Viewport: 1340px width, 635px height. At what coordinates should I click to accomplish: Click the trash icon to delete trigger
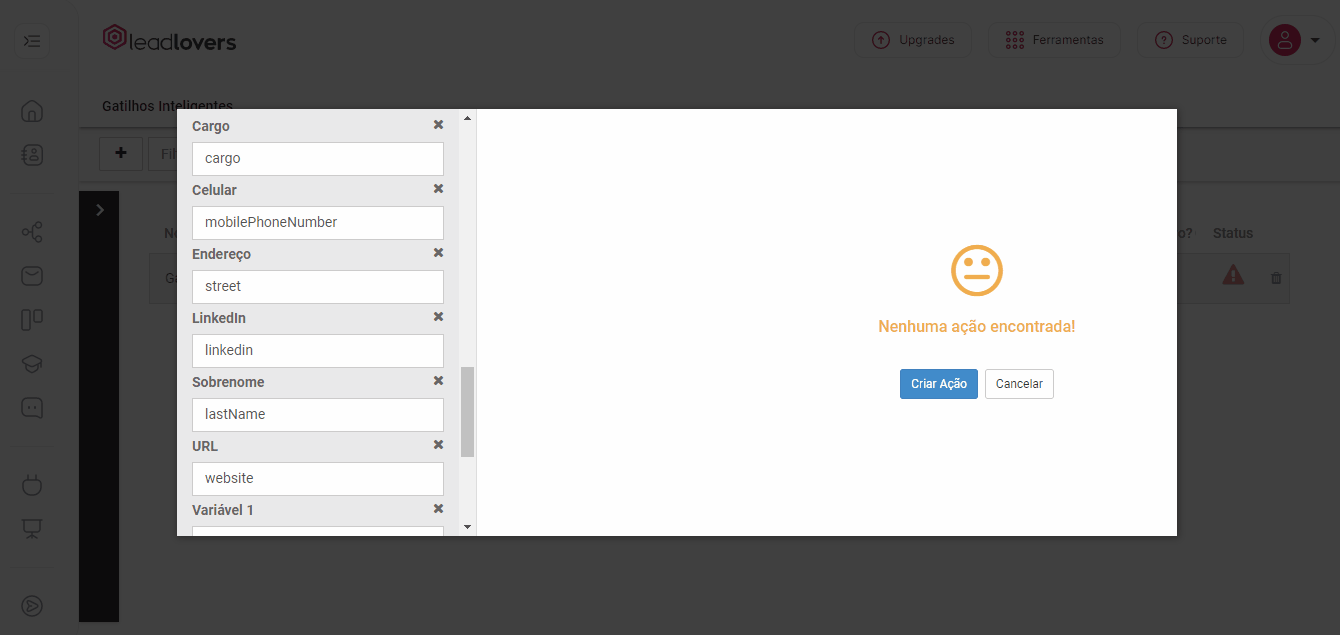tap(1276, 278)
